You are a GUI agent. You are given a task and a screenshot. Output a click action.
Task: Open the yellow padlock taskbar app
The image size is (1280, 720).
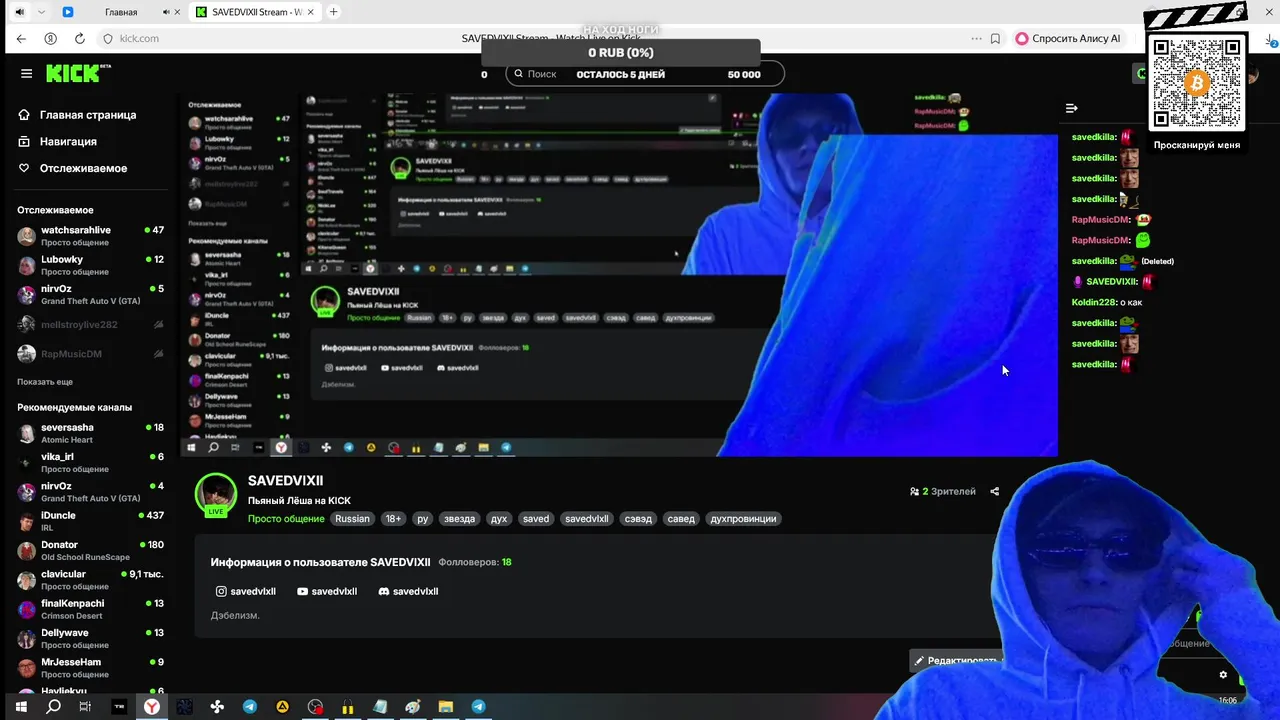click(348, 706)
